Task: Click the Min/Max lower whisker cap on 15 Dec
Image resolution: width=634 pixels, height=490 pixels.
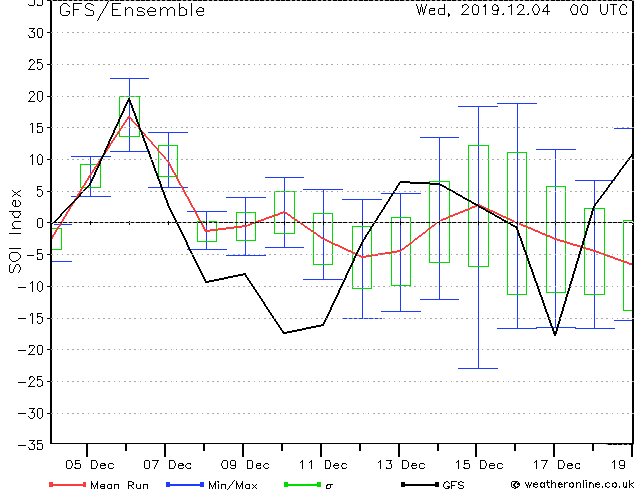Action: pos(478,368)
